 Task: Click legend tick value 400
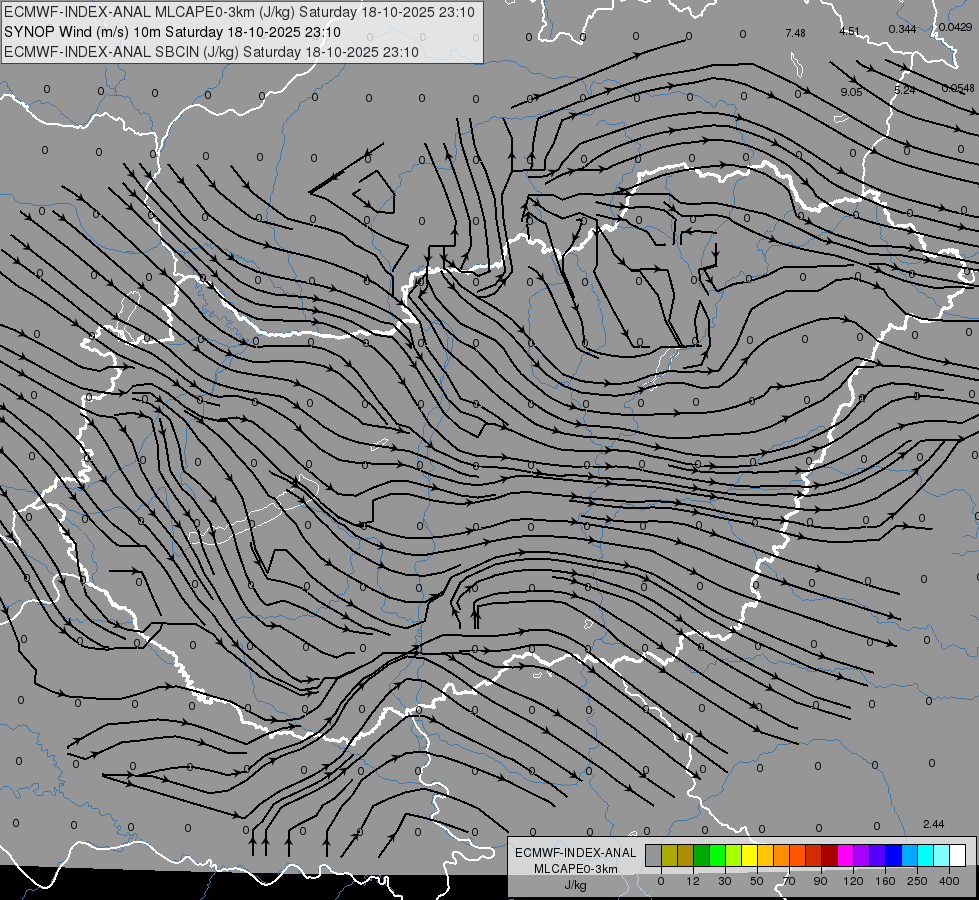click(x=949, y=881)
